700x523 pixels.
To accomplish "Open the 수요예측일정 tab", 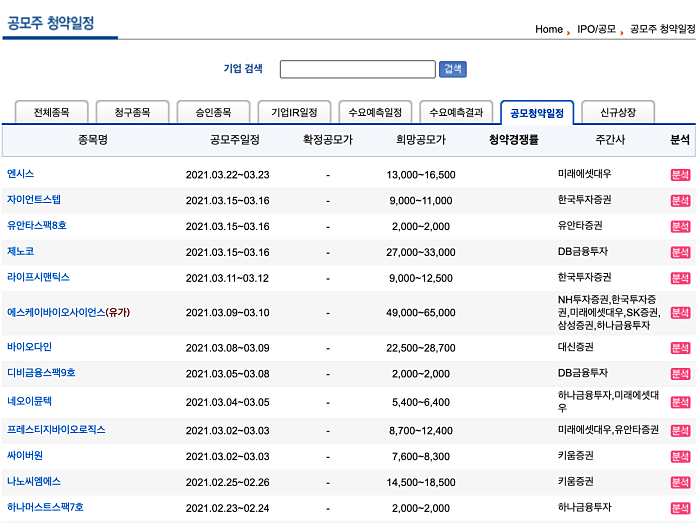I will 375,112.
